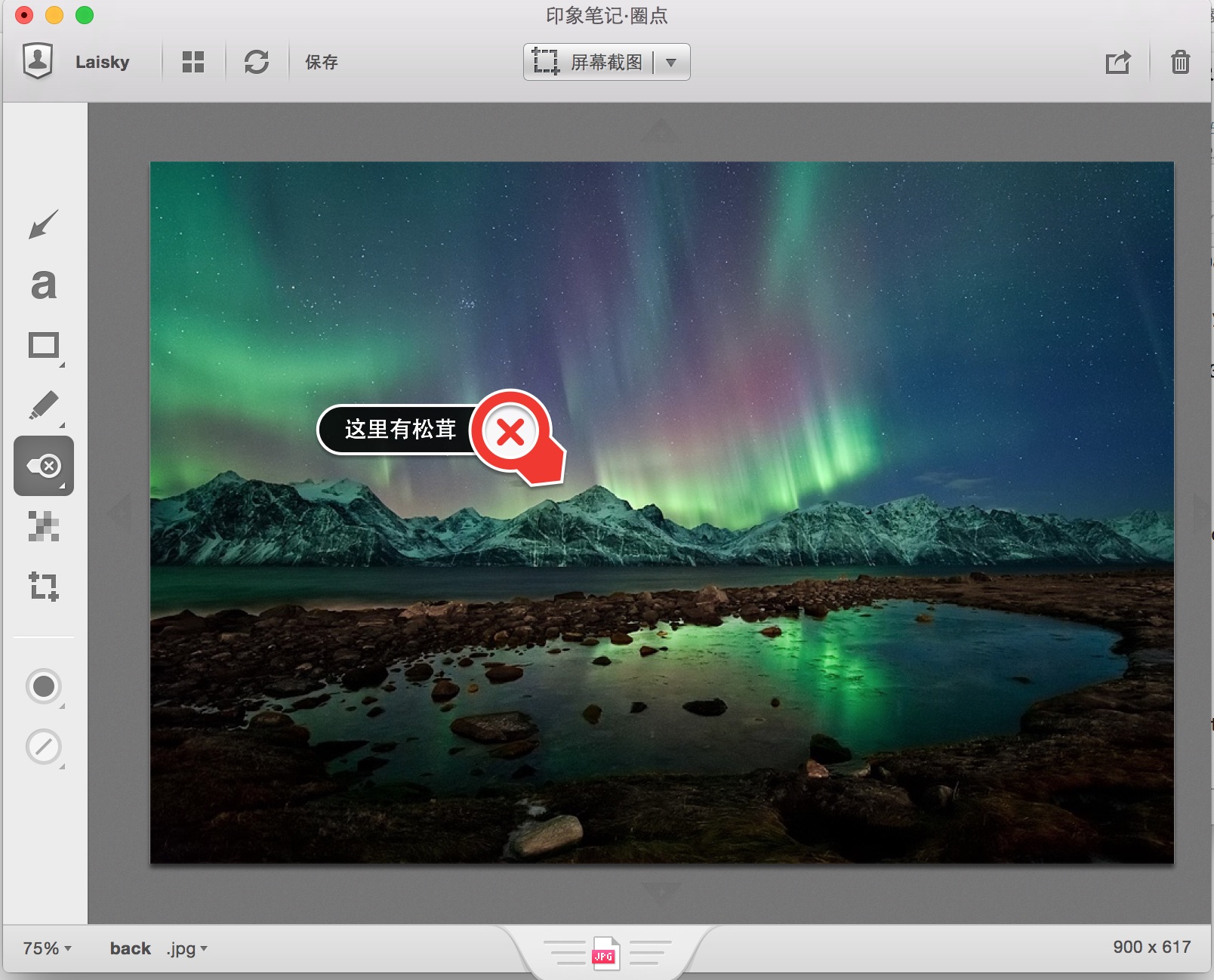This screenshot has height=980, width=1214.
Task: Open the line thickness selector
Action: [44, 747]
